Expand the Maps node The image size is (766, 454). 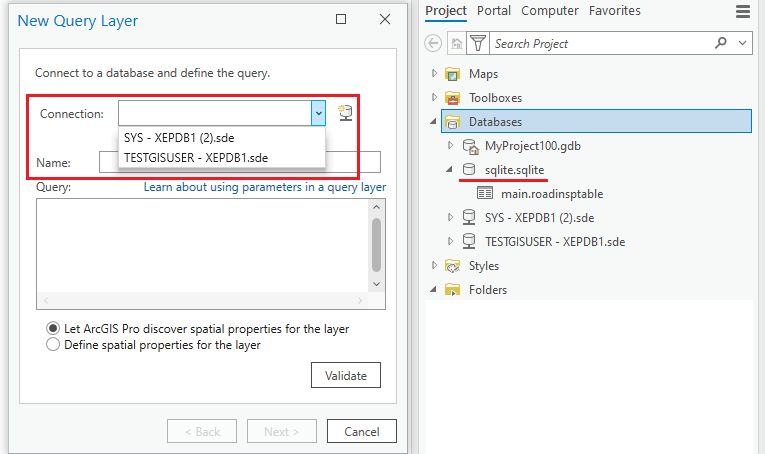[434, 73]
